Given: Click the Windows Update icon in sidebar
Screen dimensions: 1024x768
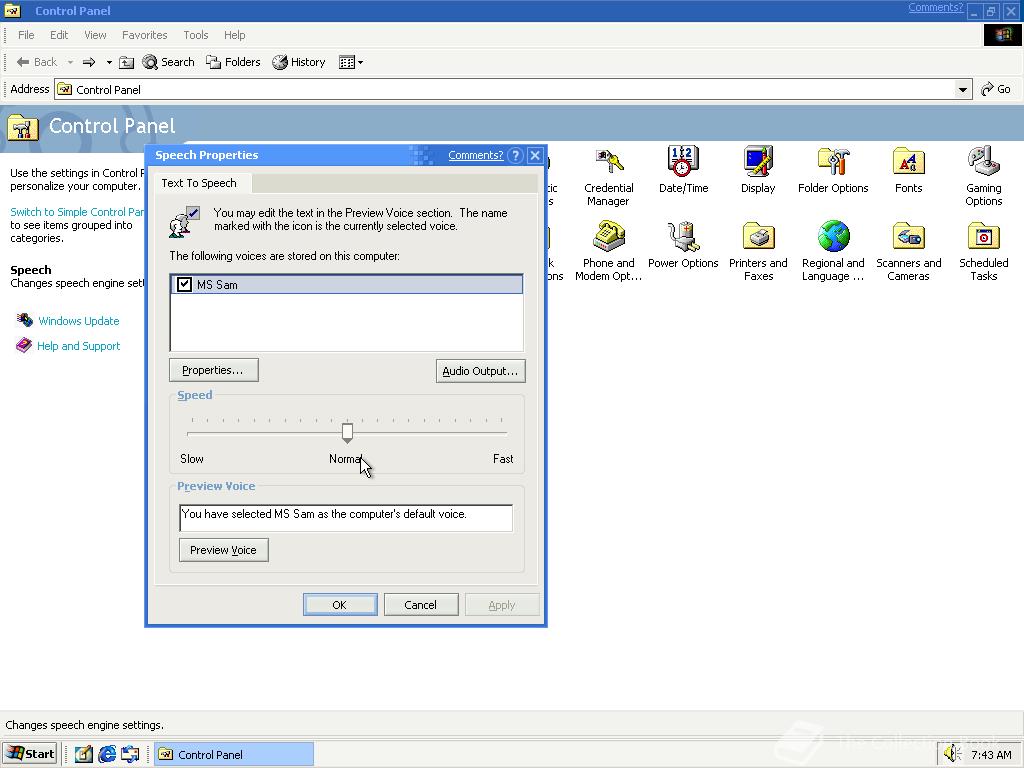Looking at the screenshot, I should pyautogui.click(x=24, y=320).
